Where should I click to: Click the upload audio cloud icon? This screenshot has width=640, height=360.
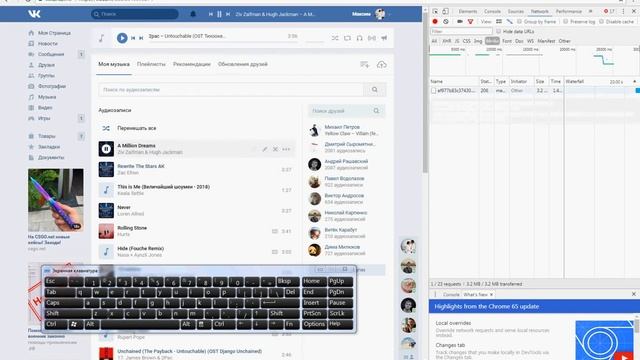(x=381, y=64)
